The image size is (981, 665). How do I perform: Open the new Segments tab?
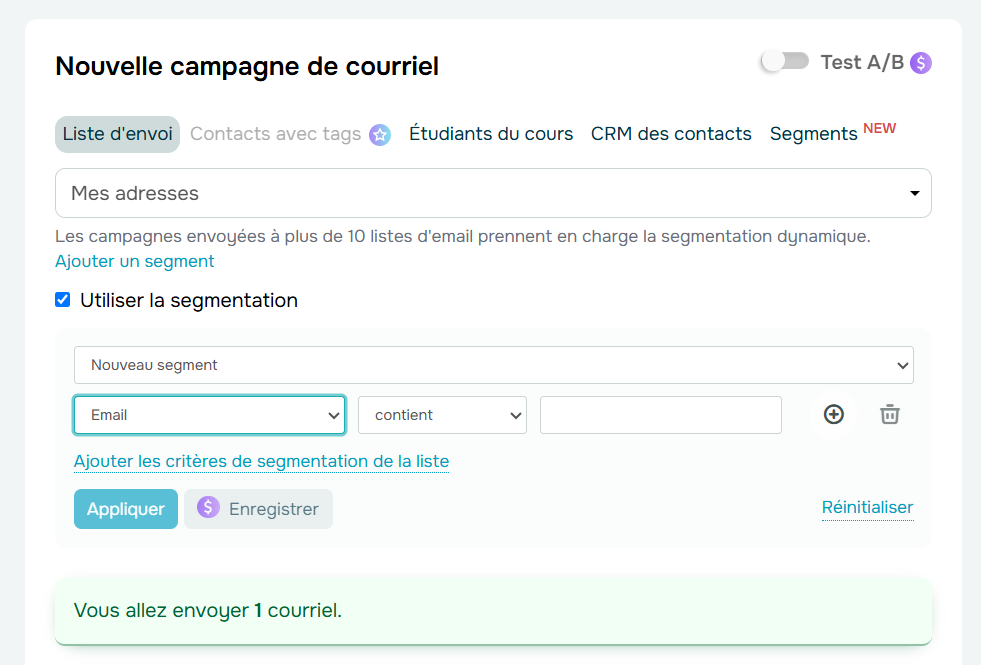coord(813,133)
